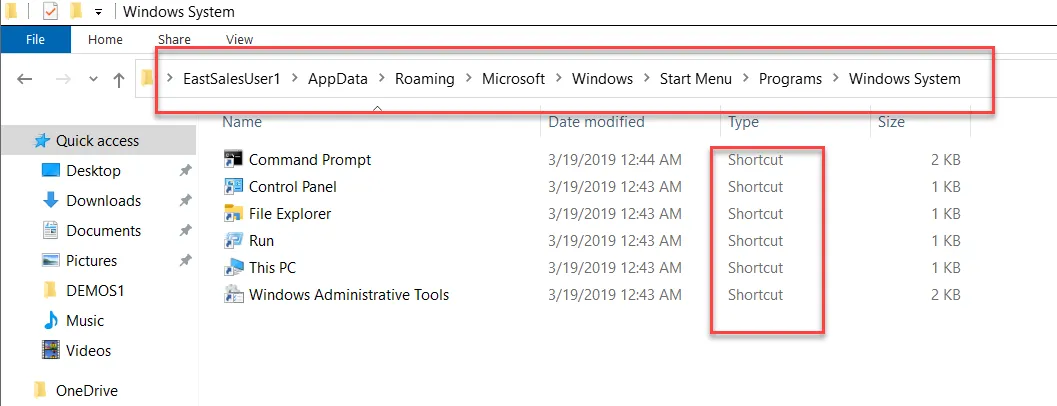Viewport: 1057px width, 406px height.
Task: Sort by the Name column header
Action: [242, 122]
